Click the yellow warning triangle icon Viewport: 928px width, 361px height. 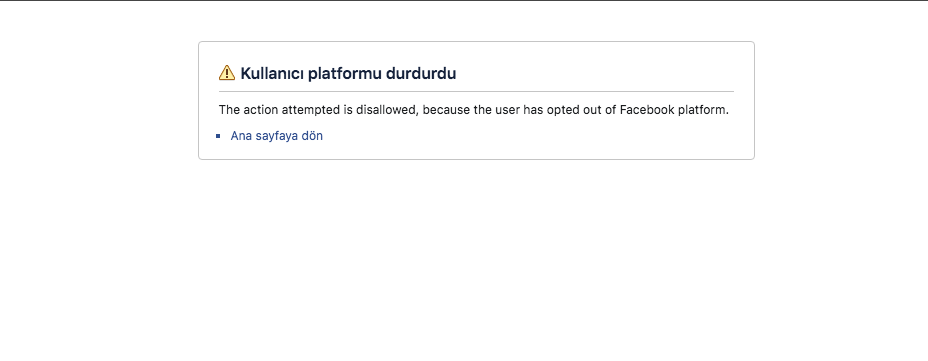[227, 73]
